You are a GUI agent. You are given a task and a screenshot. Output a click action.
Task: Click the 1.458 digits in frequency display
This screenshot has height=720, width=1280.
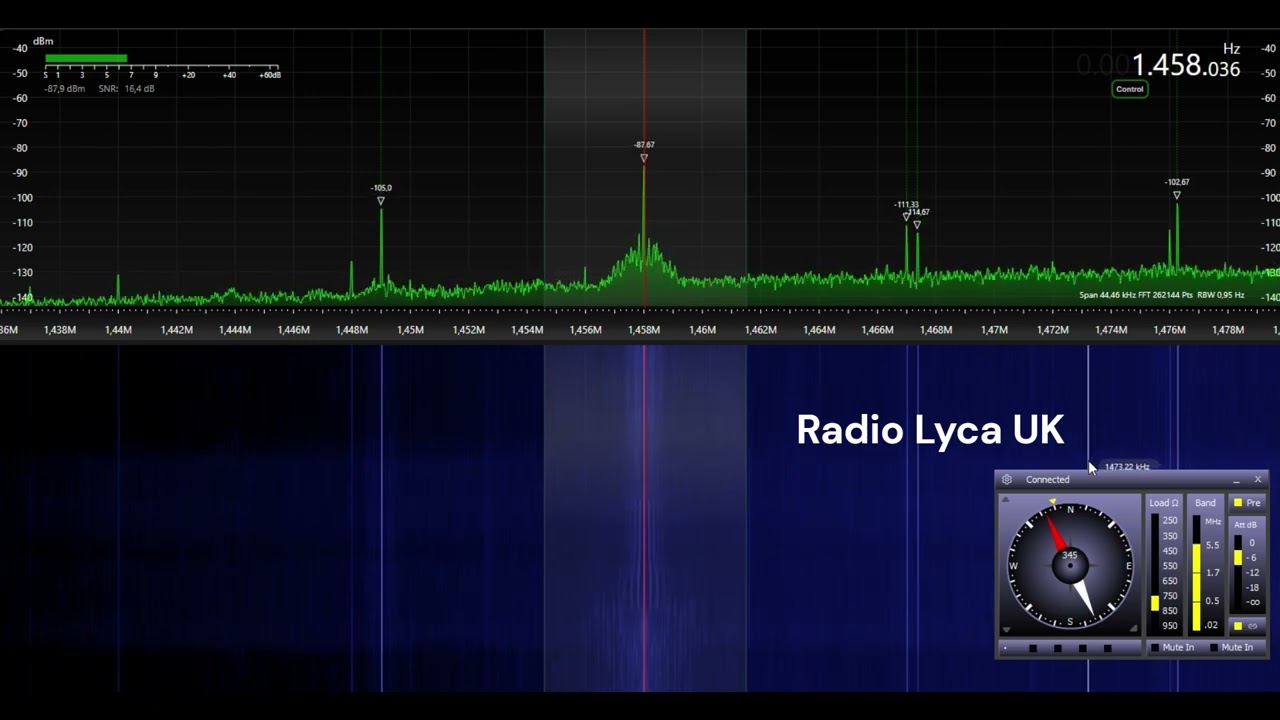point(1166,66)
